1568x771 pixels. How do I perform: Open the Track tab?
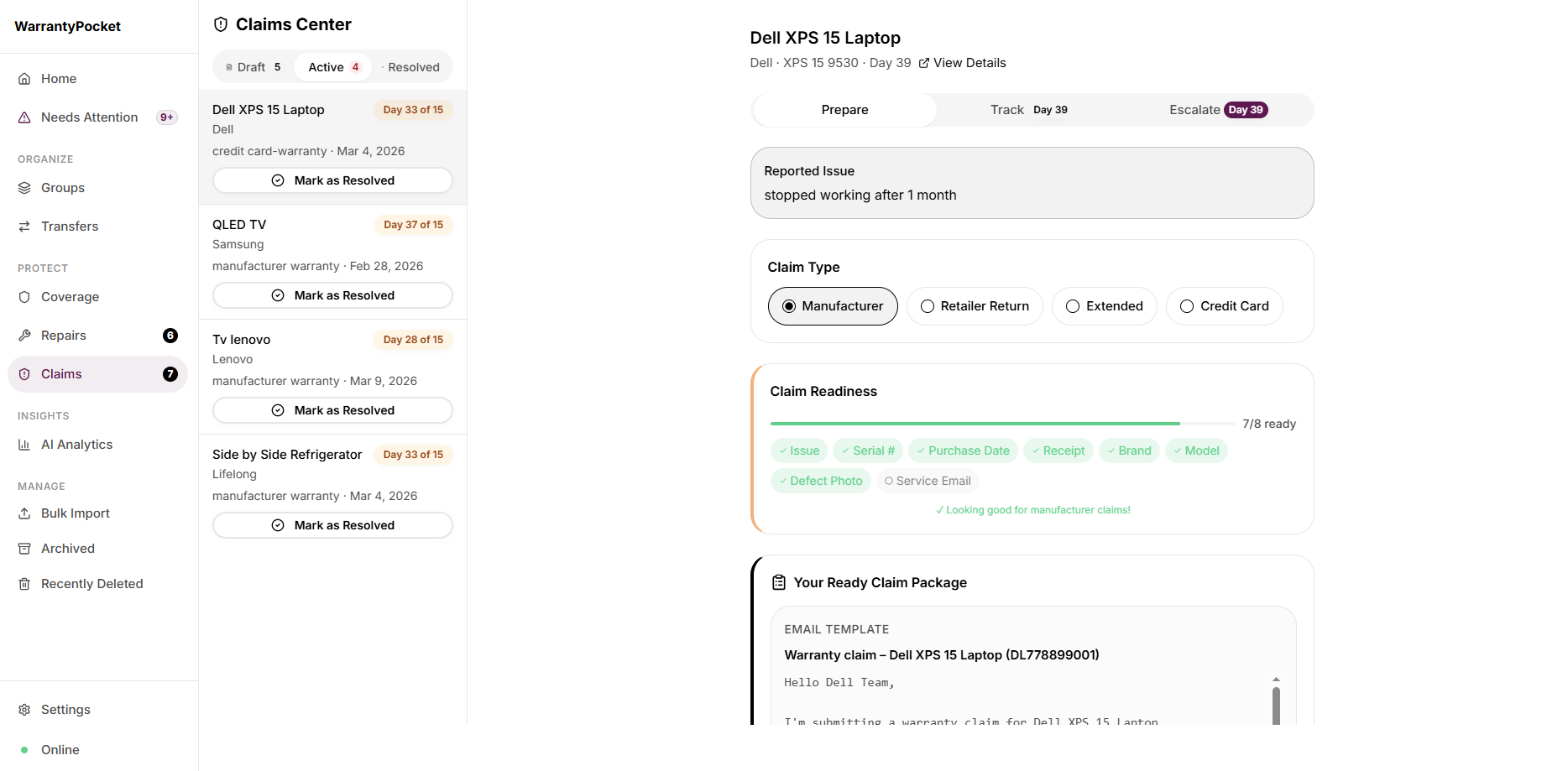click(x=1029, y=110)
